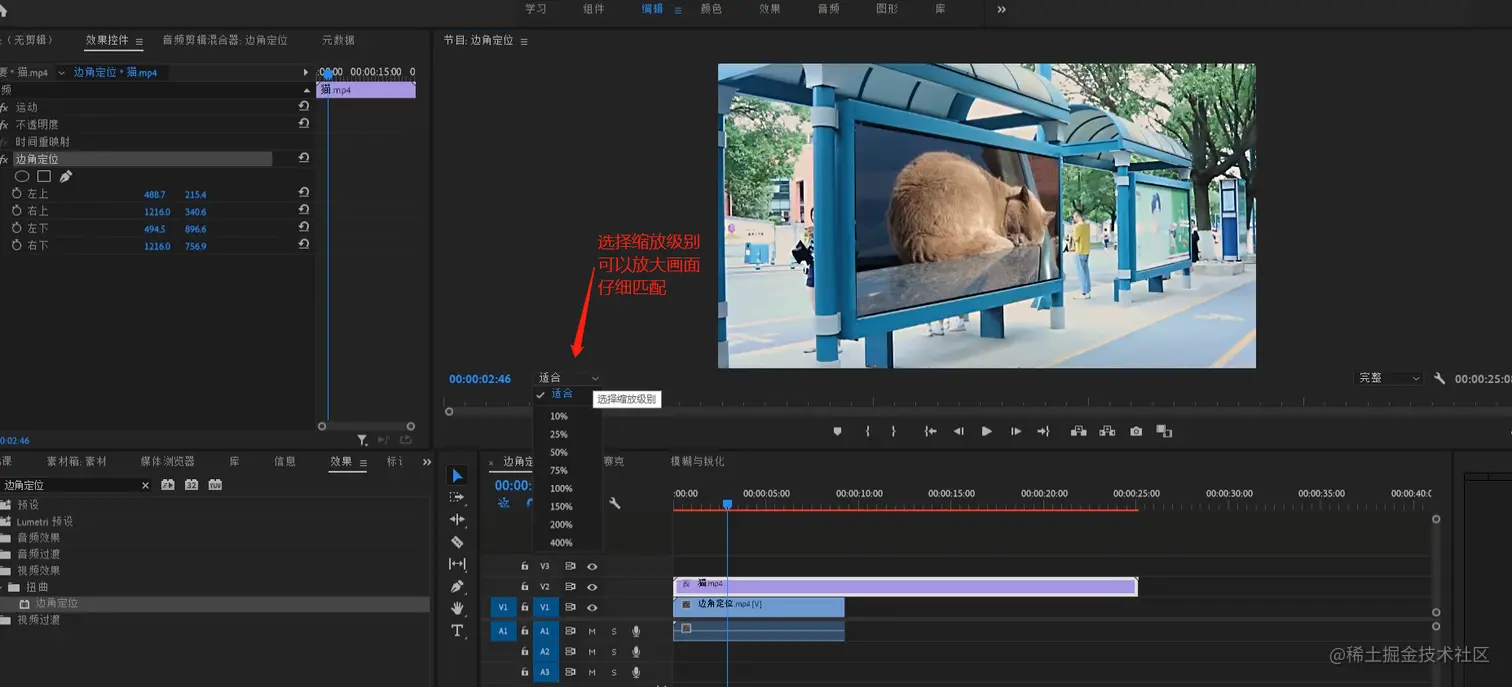Open the 适合 zoom level dropdown
The height and width of the screenshot is (687, 1512).
(x=569, y=378)
